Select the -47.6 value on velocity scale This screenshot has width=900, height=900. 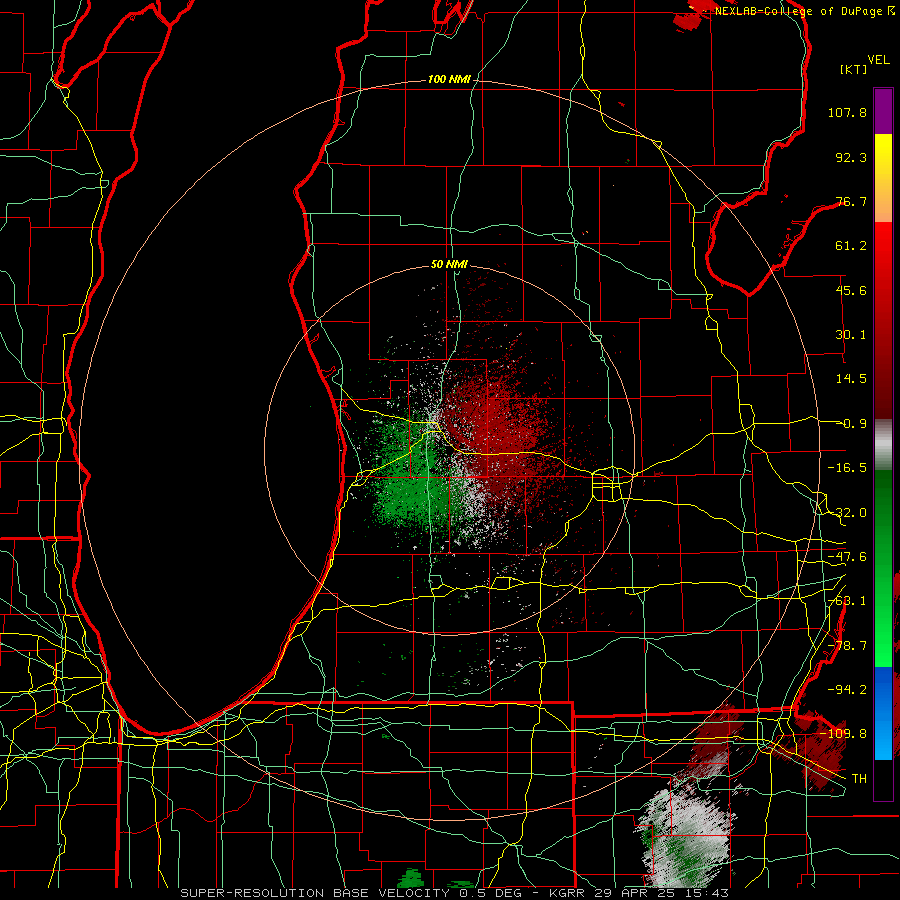point(847,557)
